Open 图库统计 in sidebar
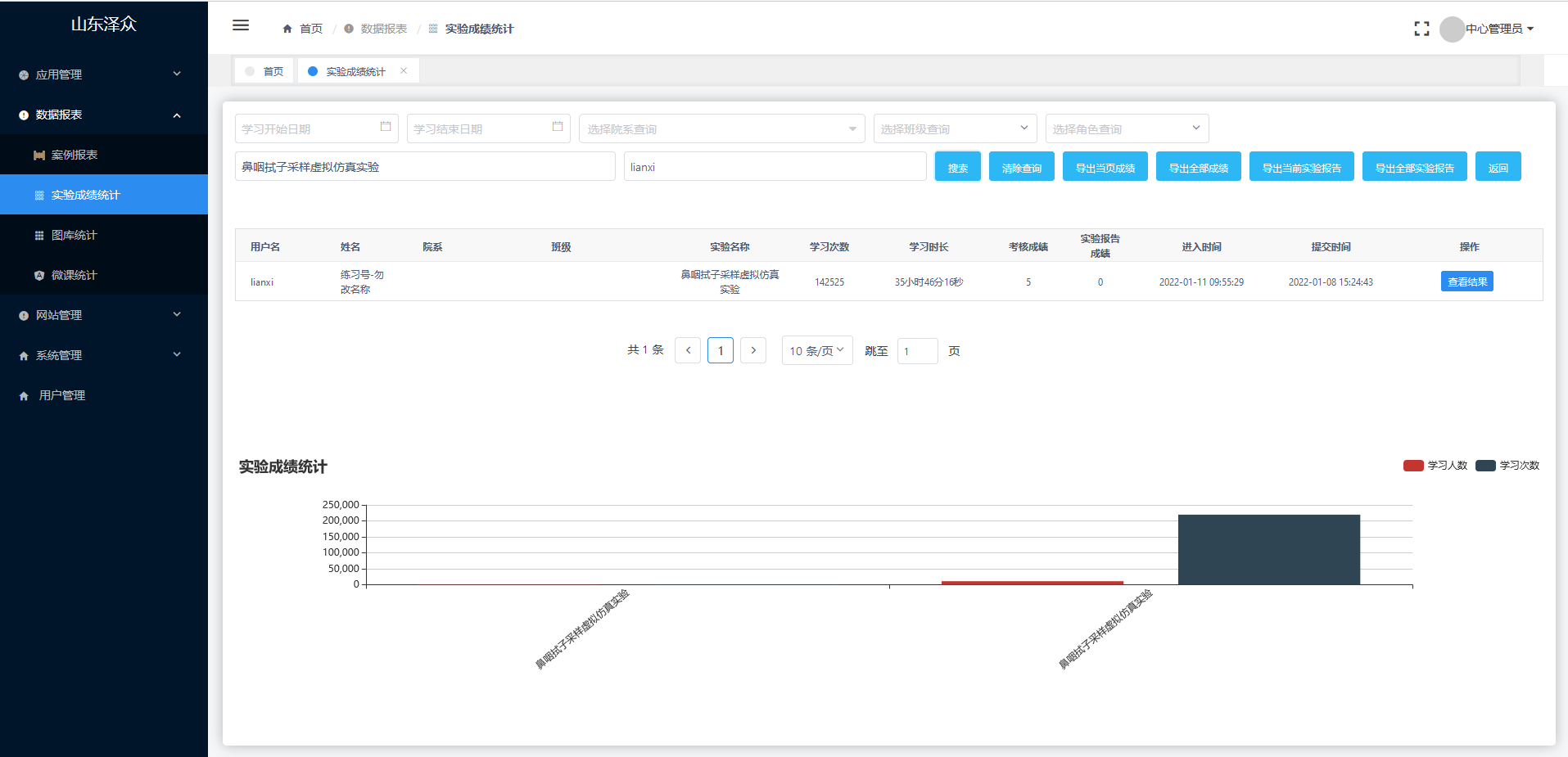This screenshot has height=757, width=1568. pyautogui.click(x=74, y=235)
